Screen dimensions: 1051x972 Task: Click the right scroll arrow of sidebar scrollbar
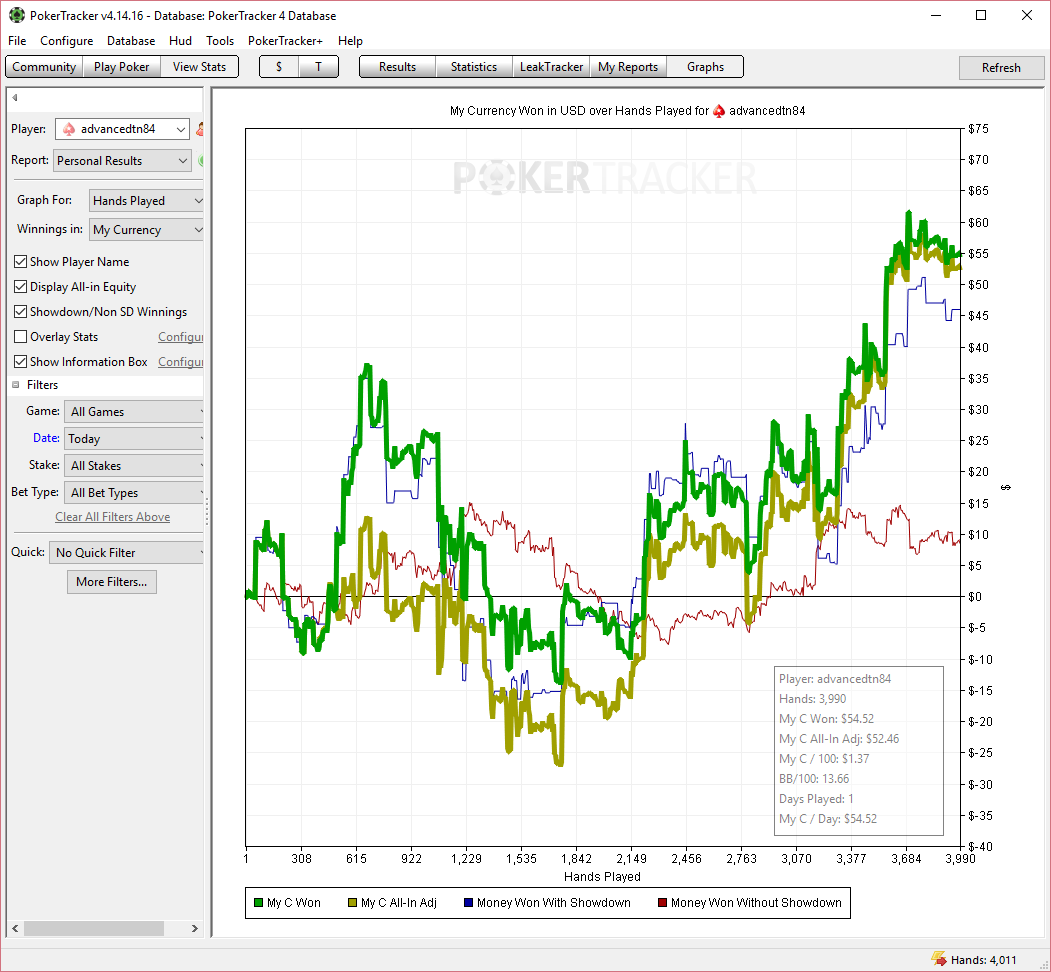(194, 928)
